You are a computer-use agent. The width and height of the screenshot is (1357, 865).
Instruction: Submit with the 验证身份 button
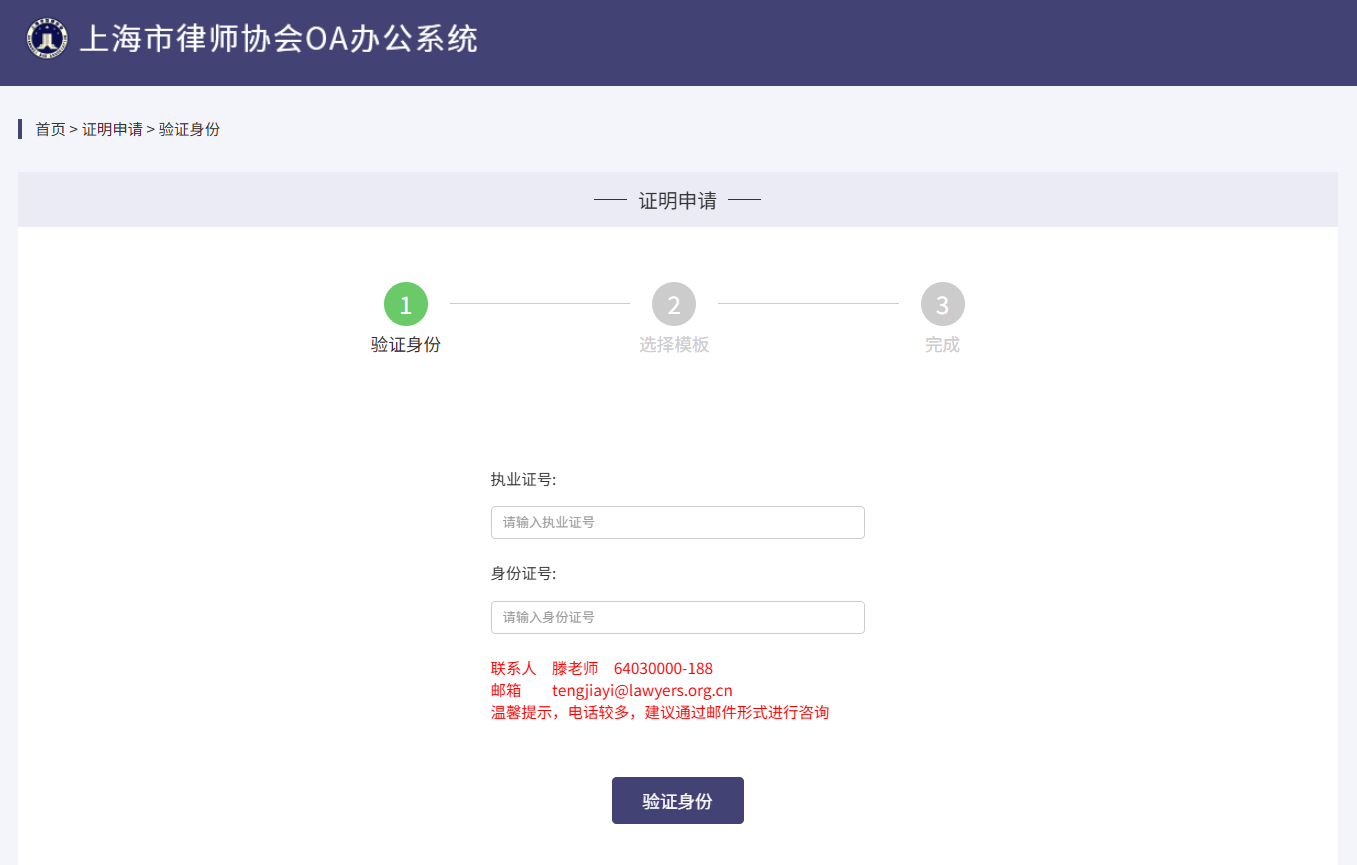click(x=678, y=801)
